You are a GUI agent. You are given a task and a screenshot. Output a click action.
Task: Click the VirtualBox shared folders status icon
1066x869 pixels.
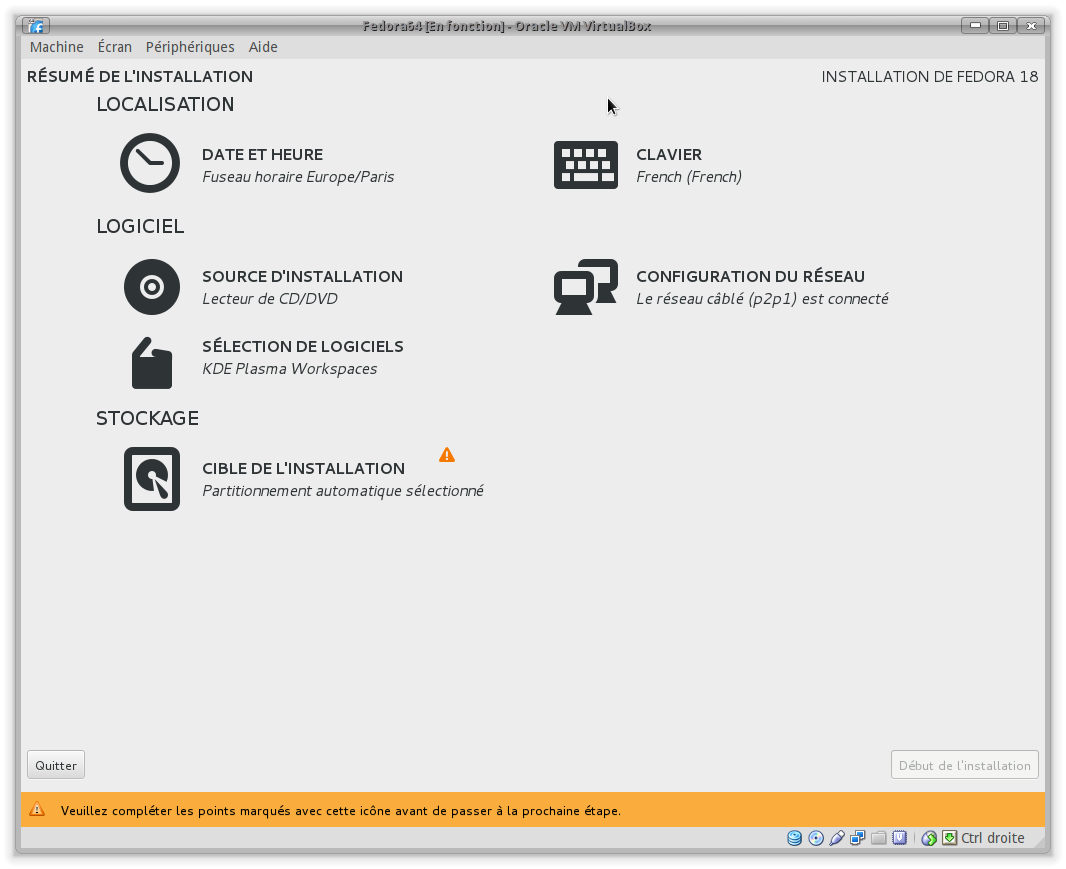878,838
